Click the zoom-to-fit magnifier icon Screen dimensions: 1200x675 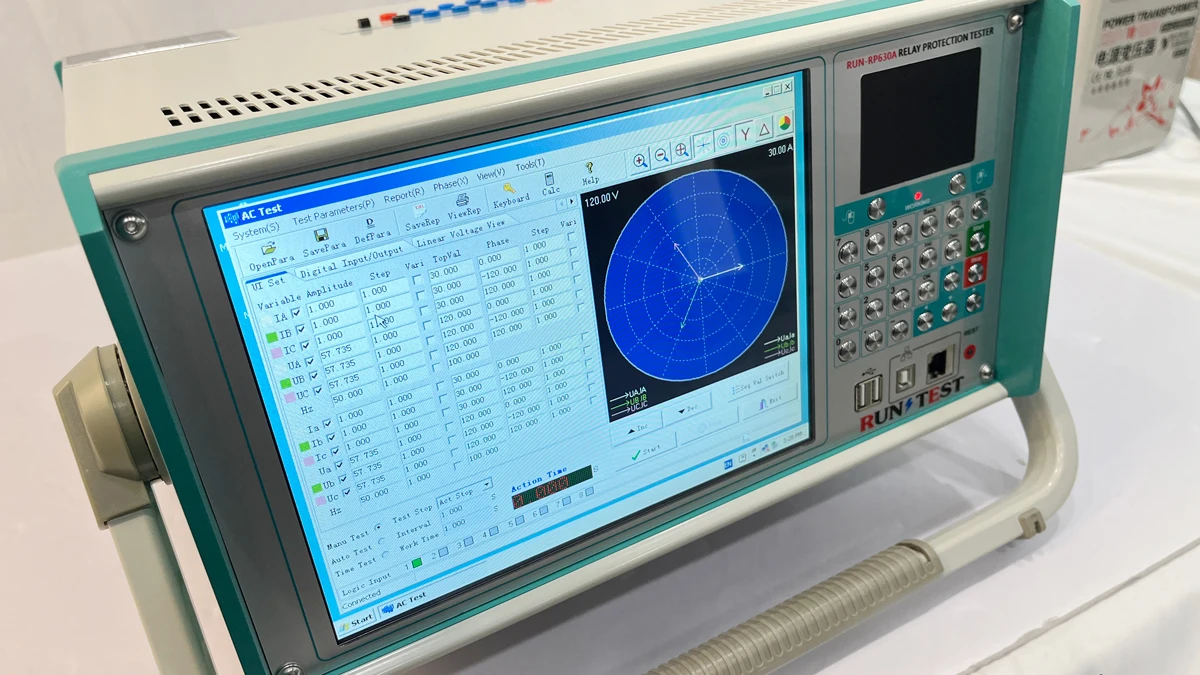click(681, 151)
